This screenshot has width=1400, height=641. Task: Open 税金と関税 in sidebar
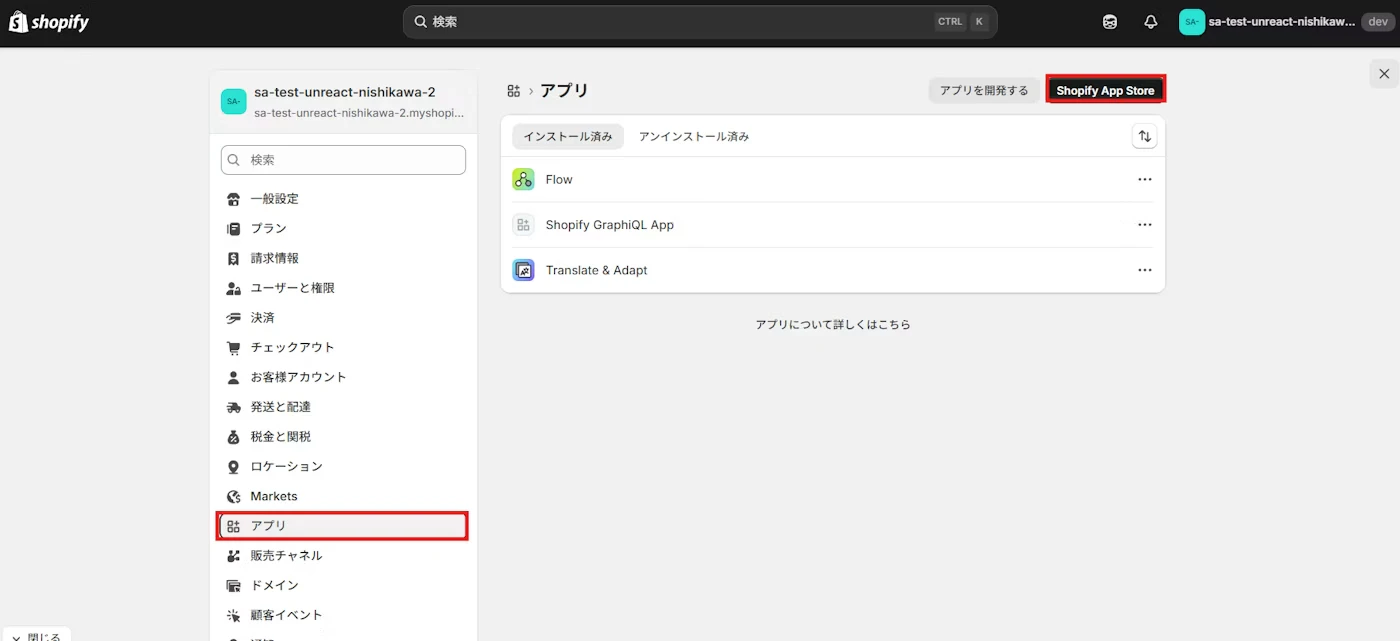(x=343, y=437)
